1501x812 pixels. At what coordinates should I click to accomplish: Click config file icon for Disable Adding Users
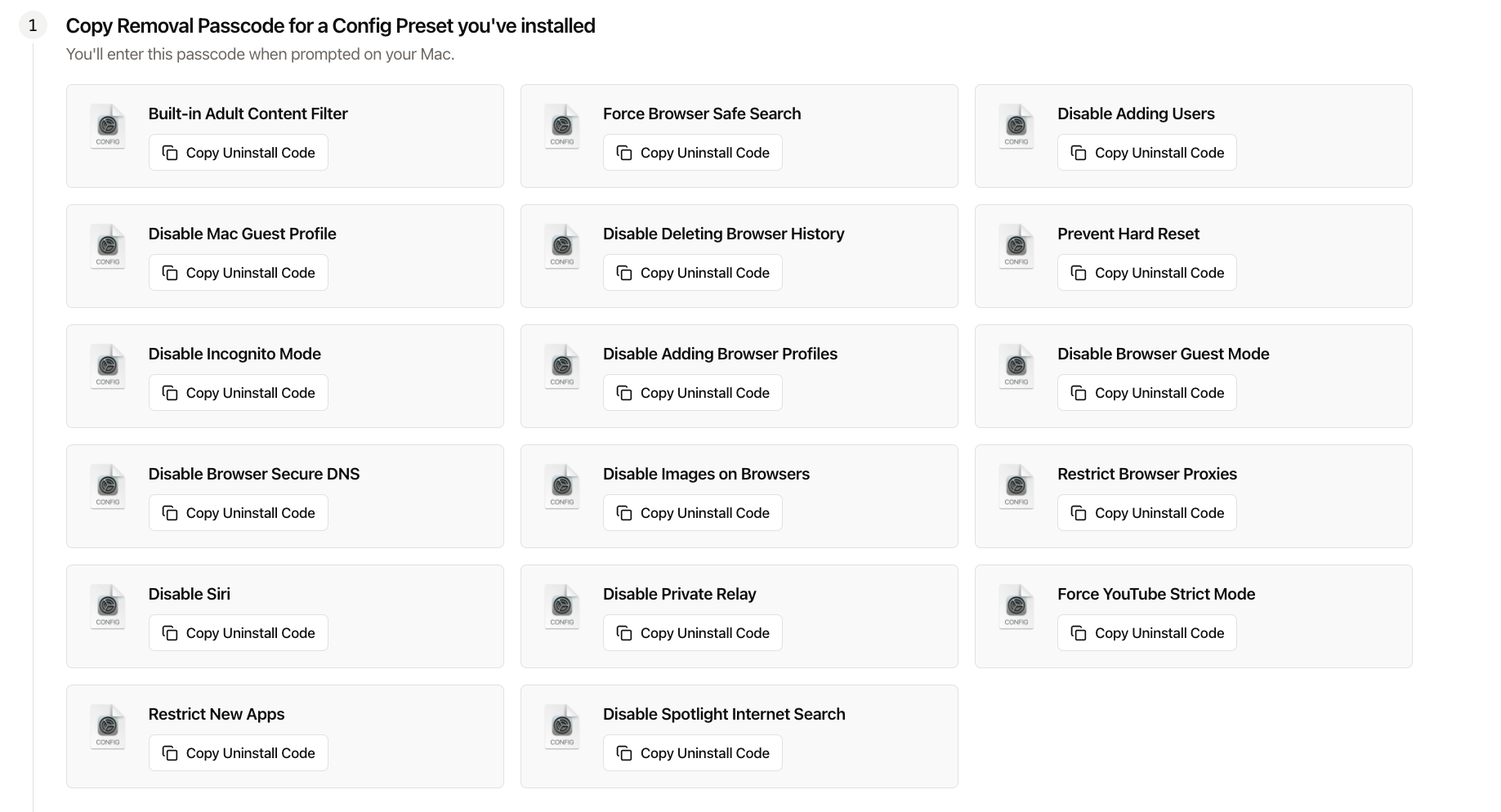coord(1016,127)
